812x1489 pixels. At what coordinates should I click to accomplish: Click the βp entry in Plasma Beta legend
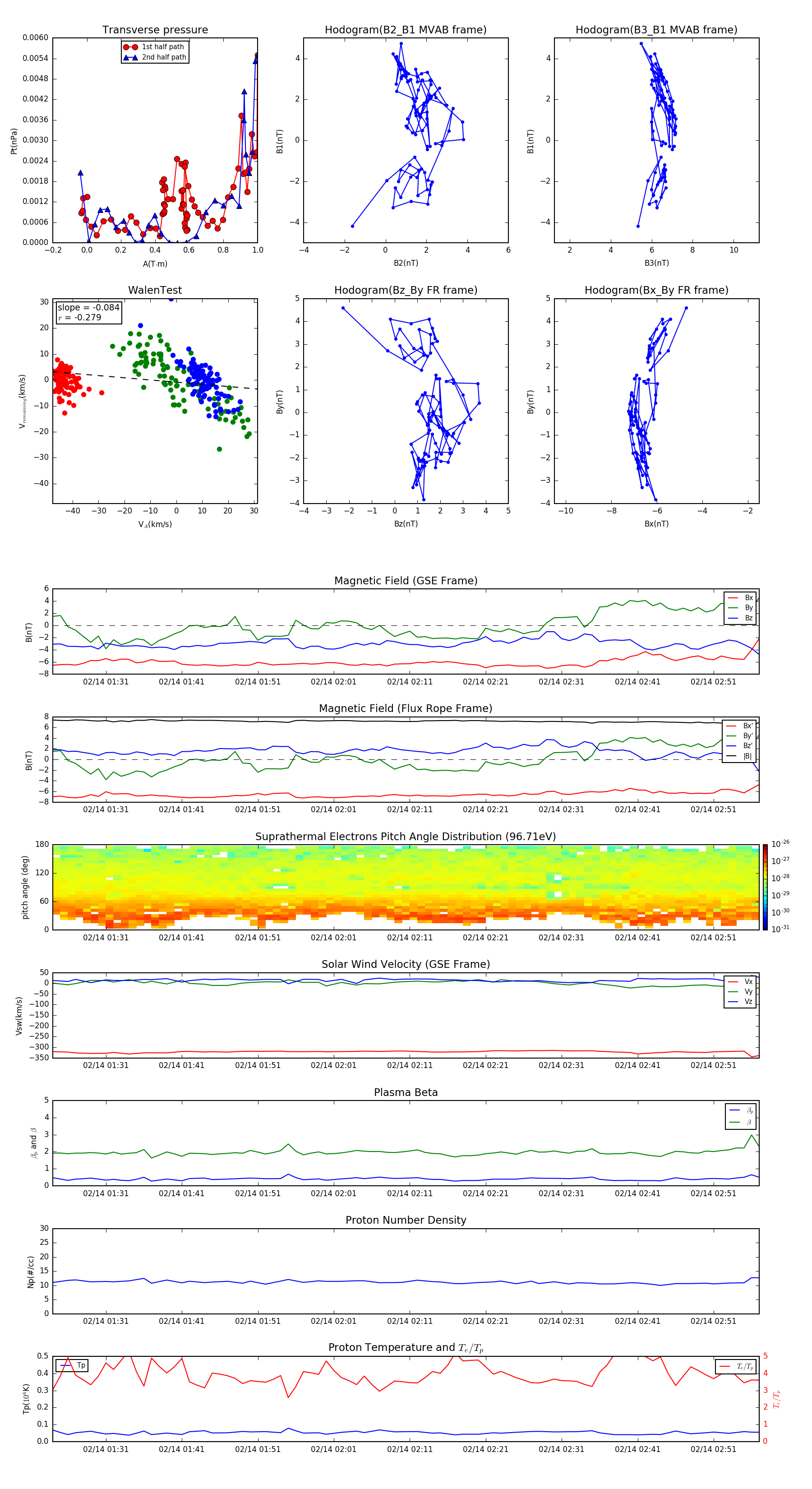[x=742, y=1110]
